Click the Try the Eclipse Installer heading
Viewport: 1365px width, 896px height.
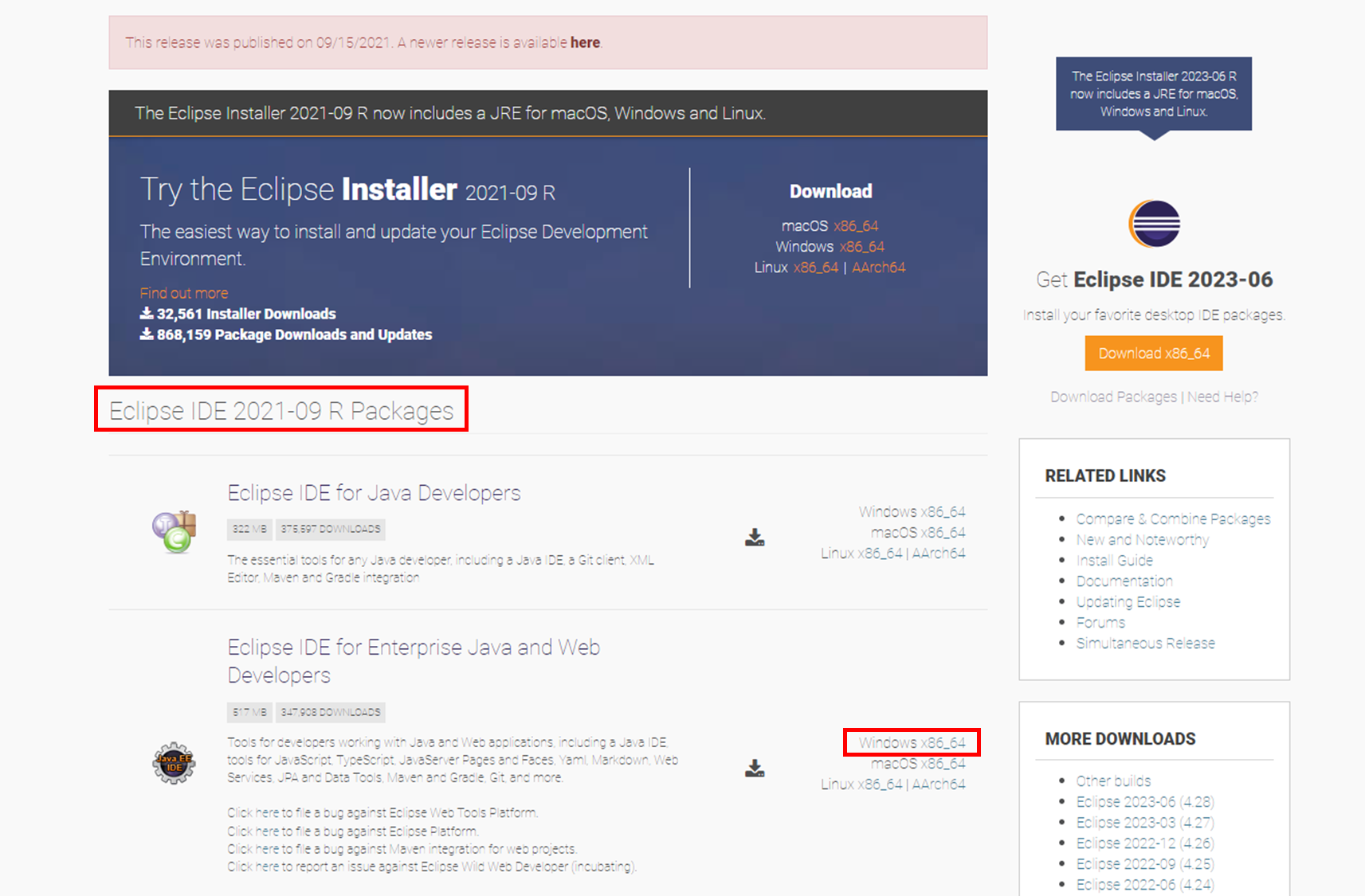coord(347,190)
